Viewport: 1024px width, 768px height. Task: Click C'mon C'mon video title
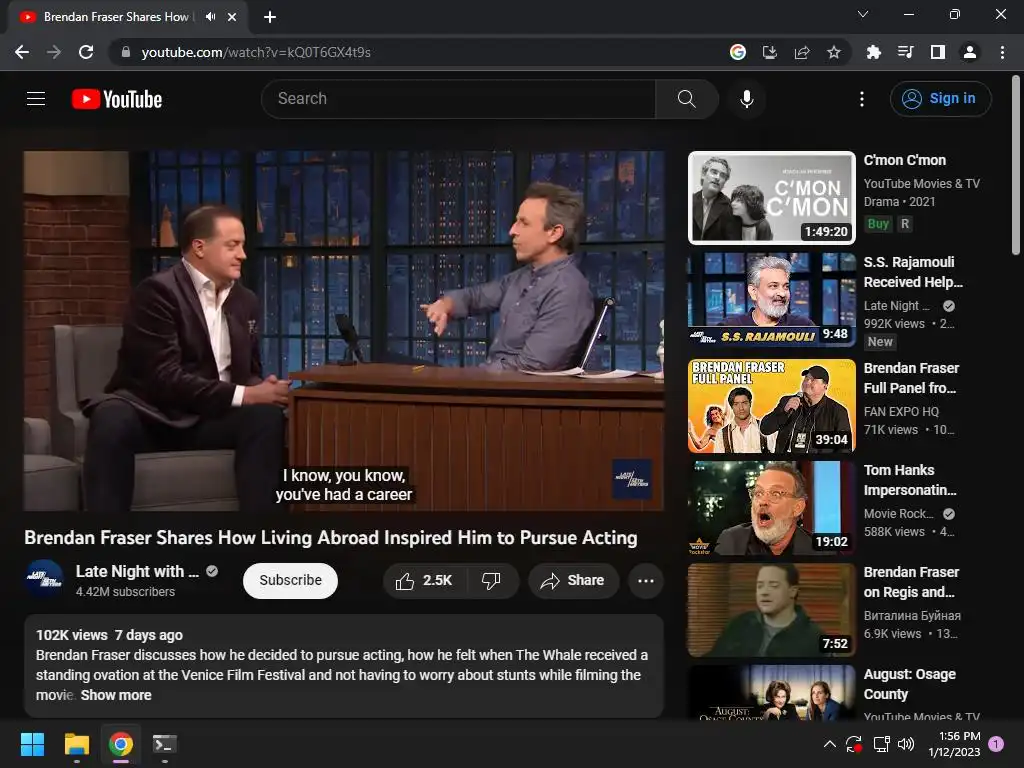(x=904, y=160)
